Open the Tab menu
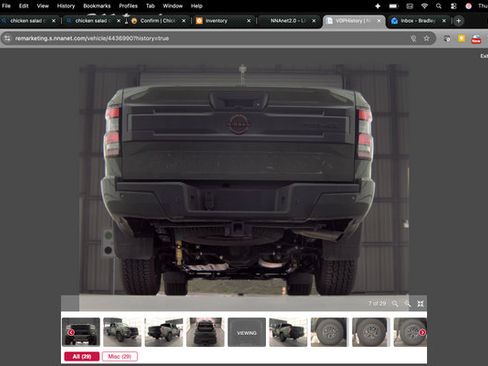 (150, 6)
